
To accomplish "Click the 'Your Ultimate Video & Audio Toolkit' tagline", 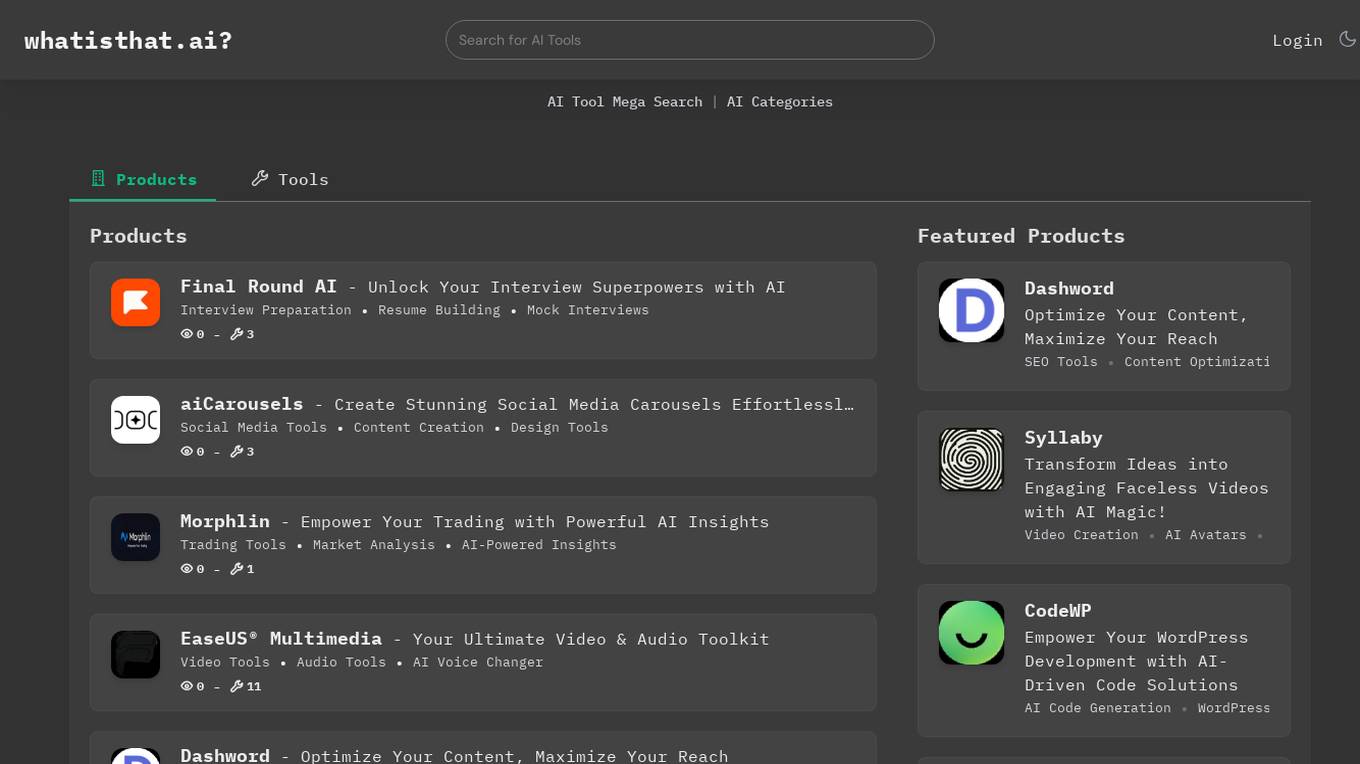I will pos(591,639).
